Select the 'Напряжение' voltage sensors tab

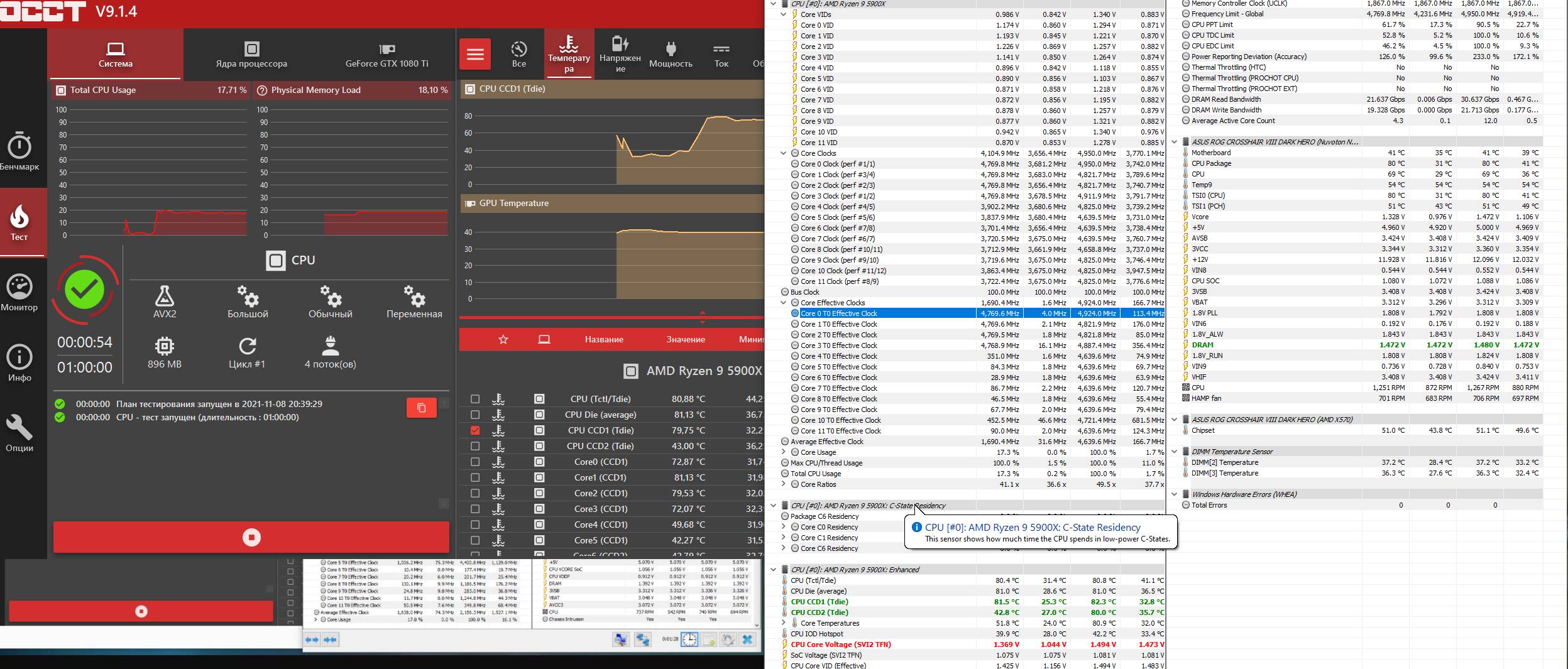[620, 55]
